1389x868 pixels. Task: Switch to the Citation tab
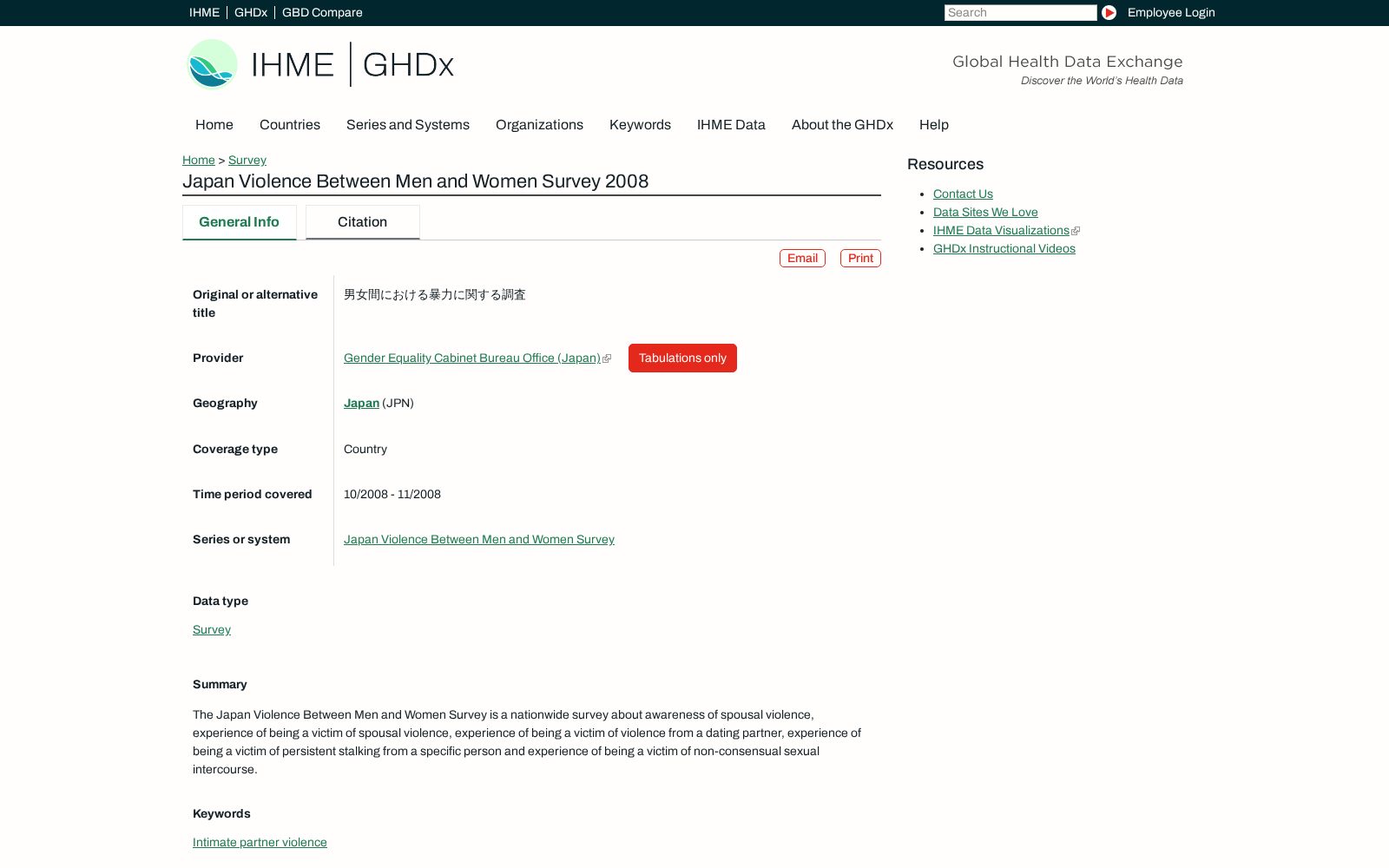click(x=363, y=222)
